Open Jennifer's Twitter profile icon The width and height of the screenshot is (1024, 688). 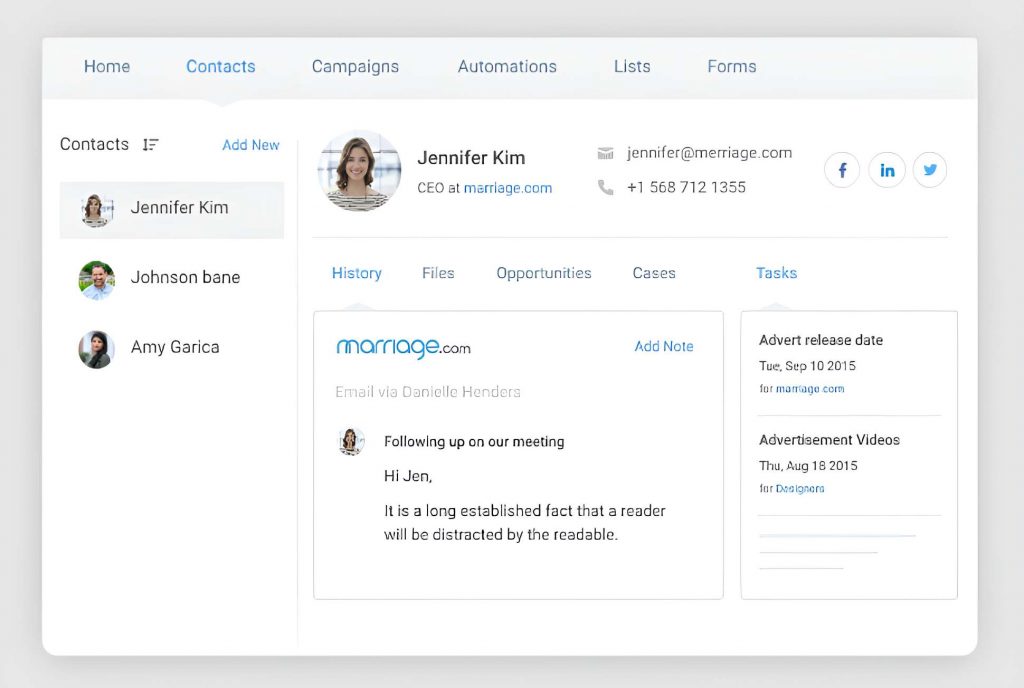point(930,170)
